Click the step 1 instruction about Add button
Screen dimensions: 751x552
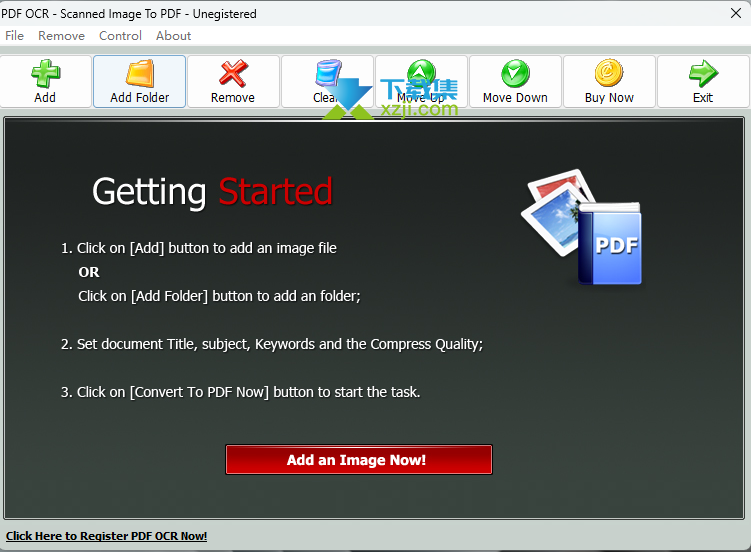pyautogui.click(x=199, y=248)
